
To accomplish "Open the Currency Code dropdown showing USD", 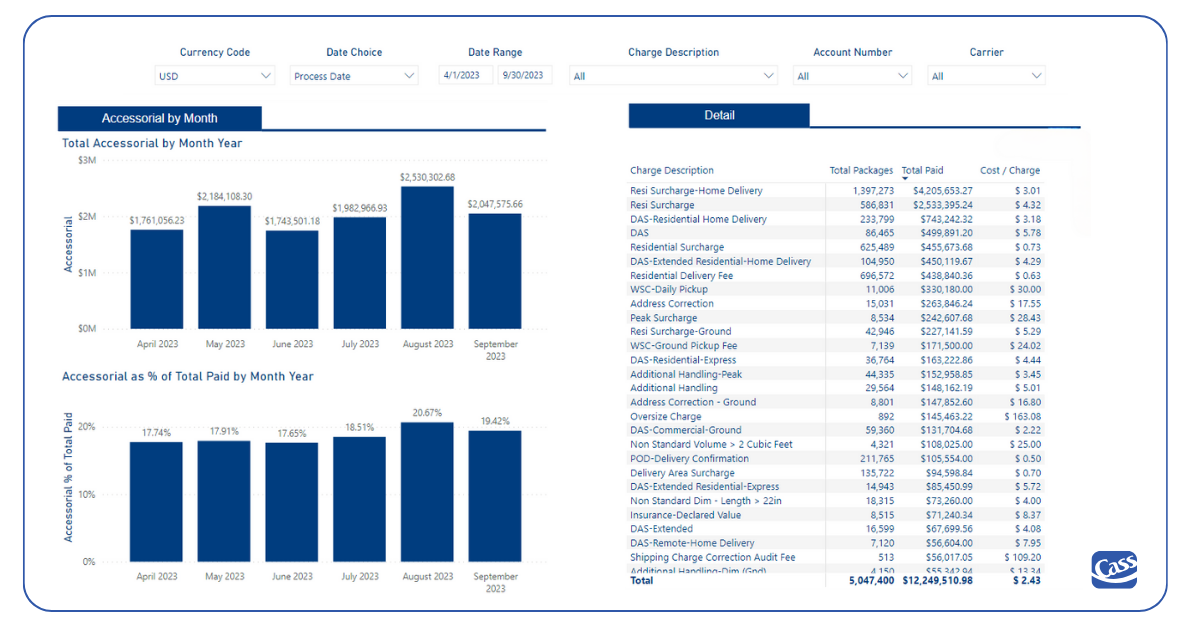I will coord(215,74).
